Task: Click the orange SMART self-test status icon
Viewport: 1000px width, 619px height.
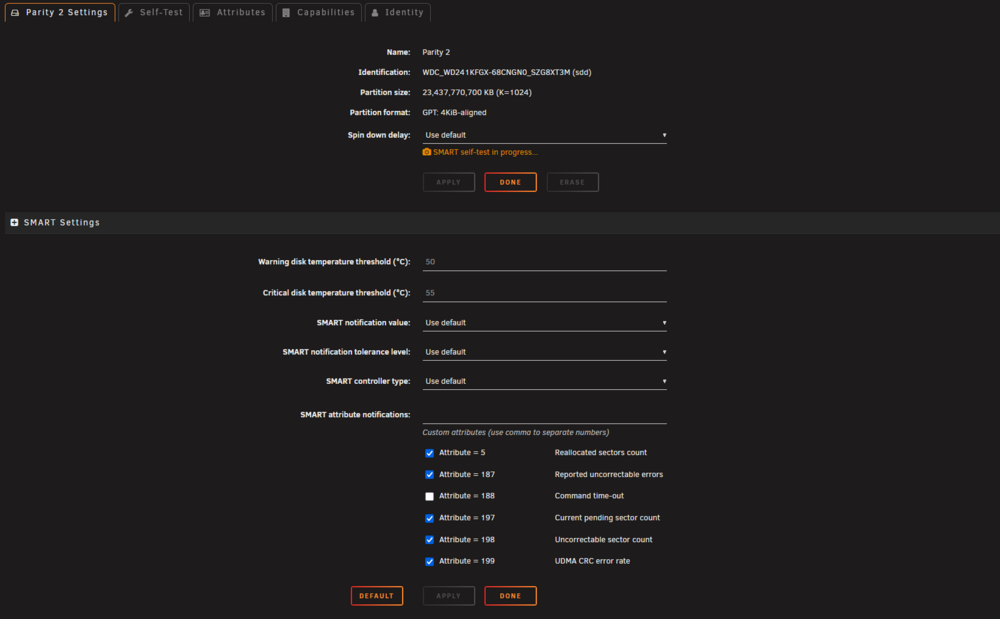Action: (427, 152)
